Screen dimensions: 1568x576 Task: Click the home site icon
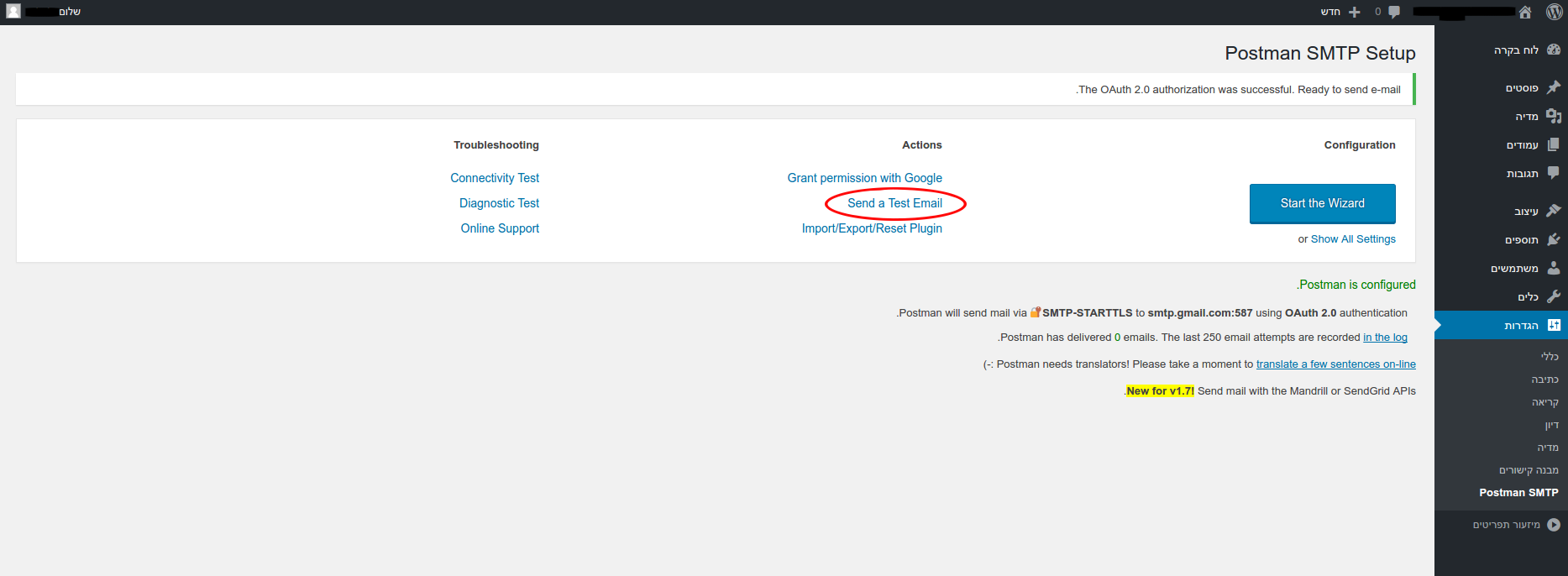click(x=1525, y=12)
